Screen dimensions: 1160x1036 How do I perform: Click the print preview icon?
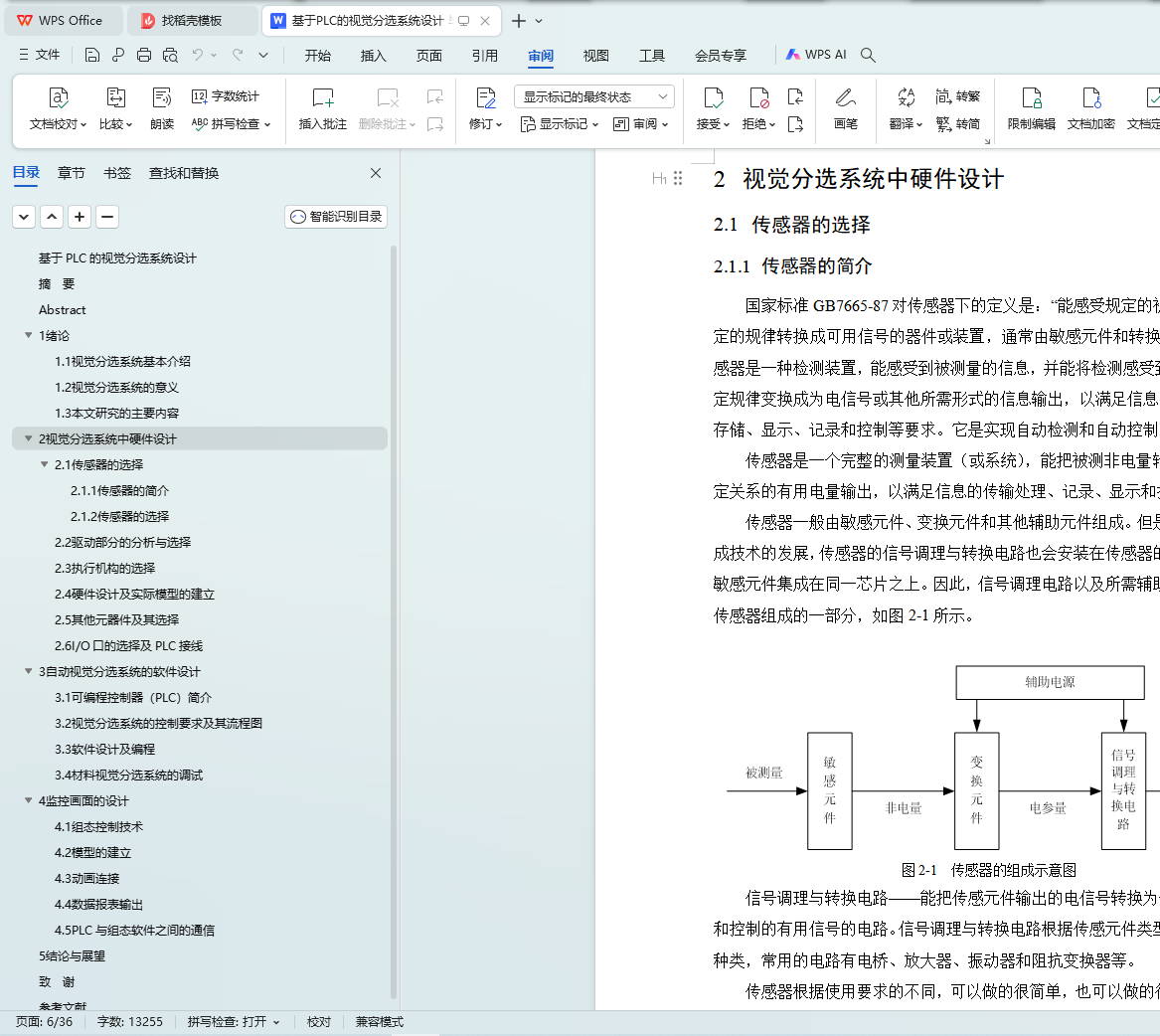pos(170,55)
